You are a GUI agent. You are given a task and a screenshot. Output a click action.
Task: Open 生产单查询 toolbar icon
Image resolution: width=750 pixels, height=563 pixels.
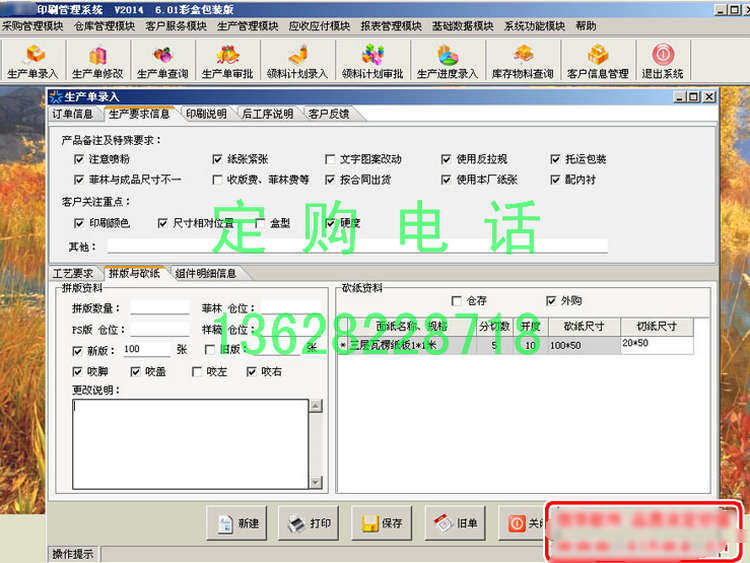click(163, 60)
